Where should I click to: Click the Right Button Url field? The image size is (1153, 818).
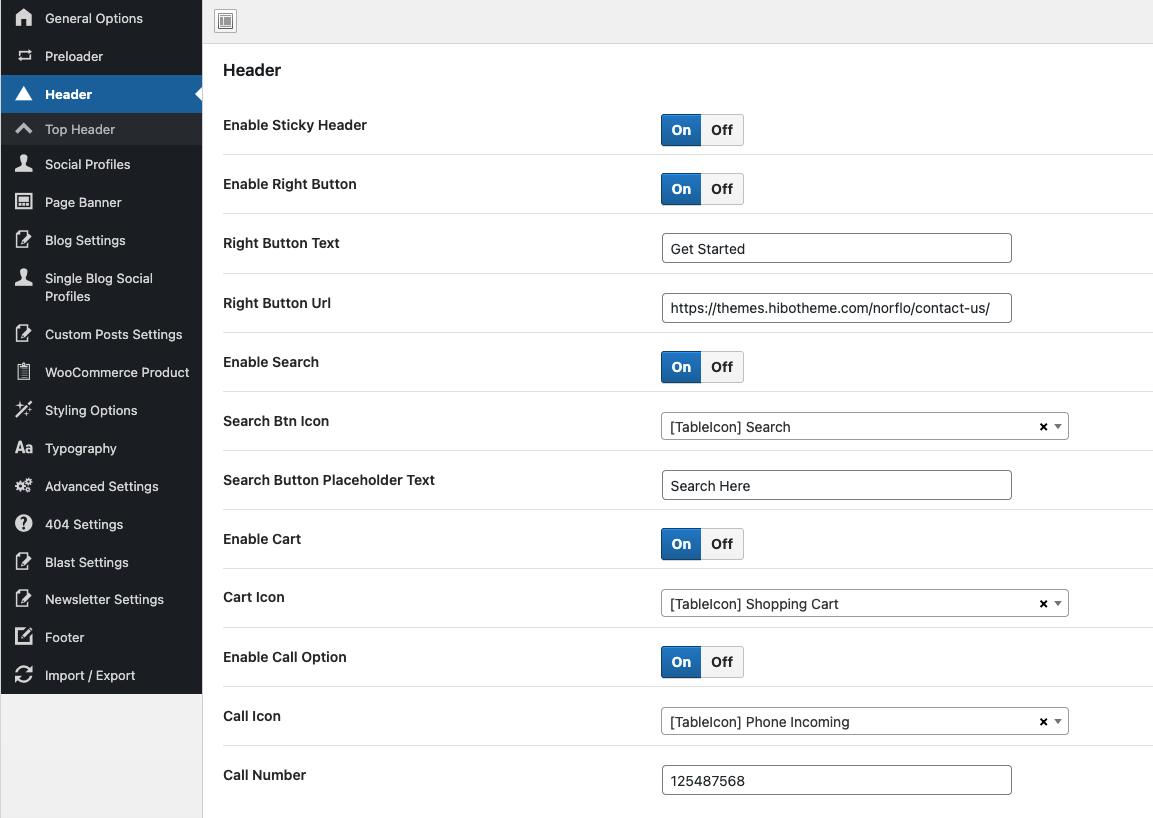click(x=836, y=309)
